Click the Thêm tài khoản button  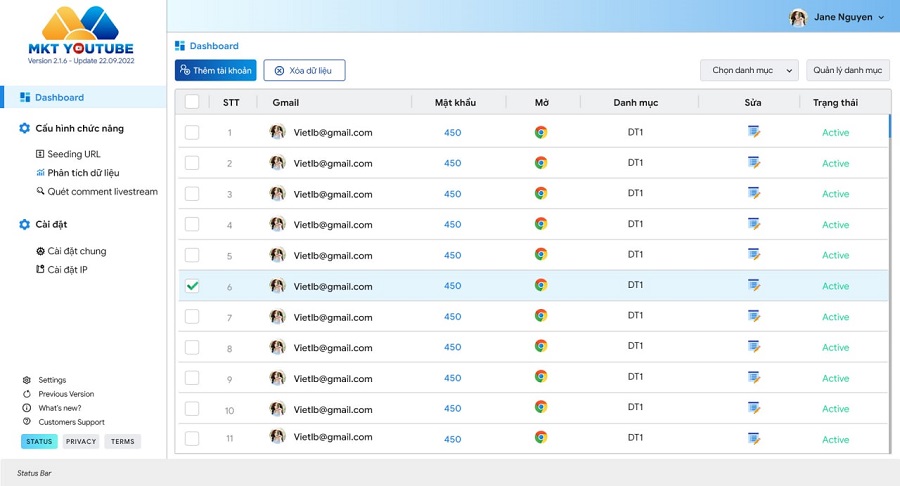tap(215, 70)
